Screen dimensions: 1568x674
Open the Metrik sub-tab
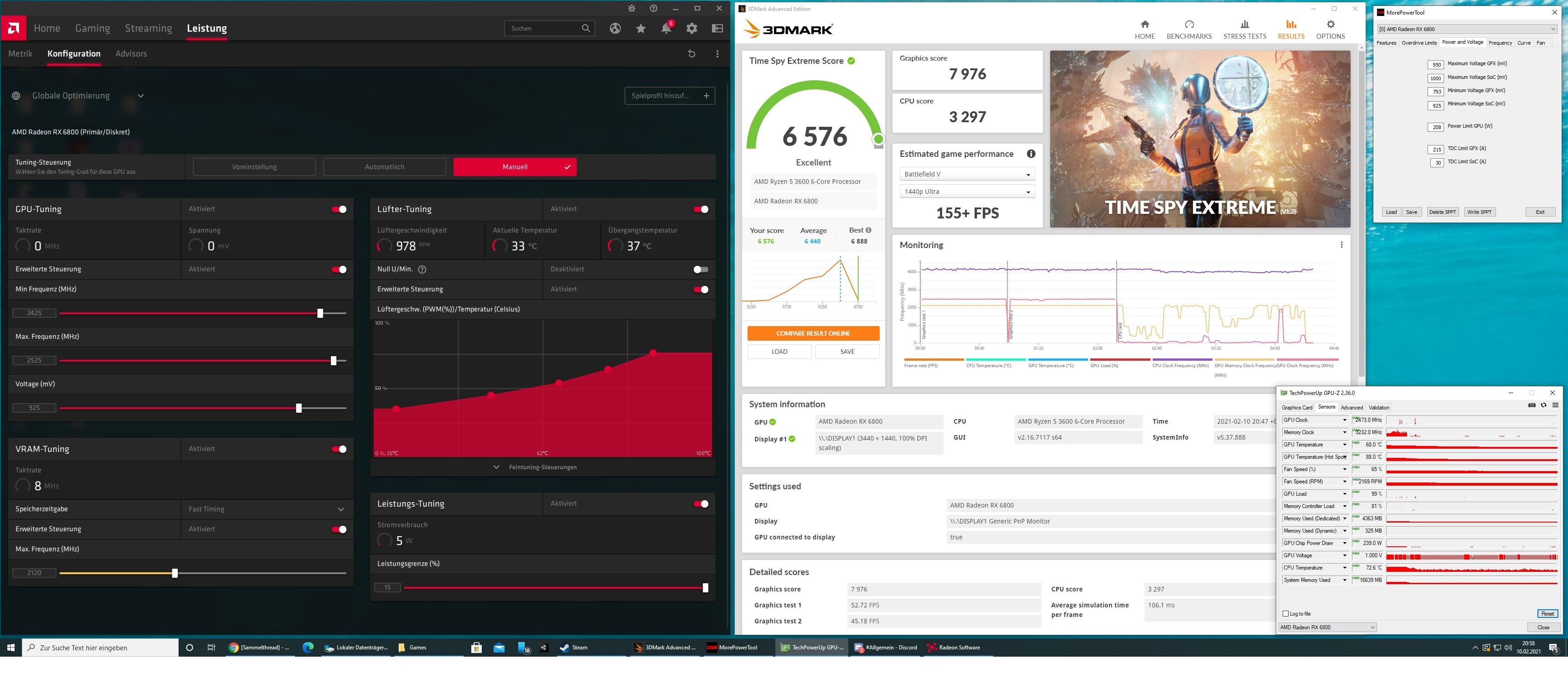20,53
